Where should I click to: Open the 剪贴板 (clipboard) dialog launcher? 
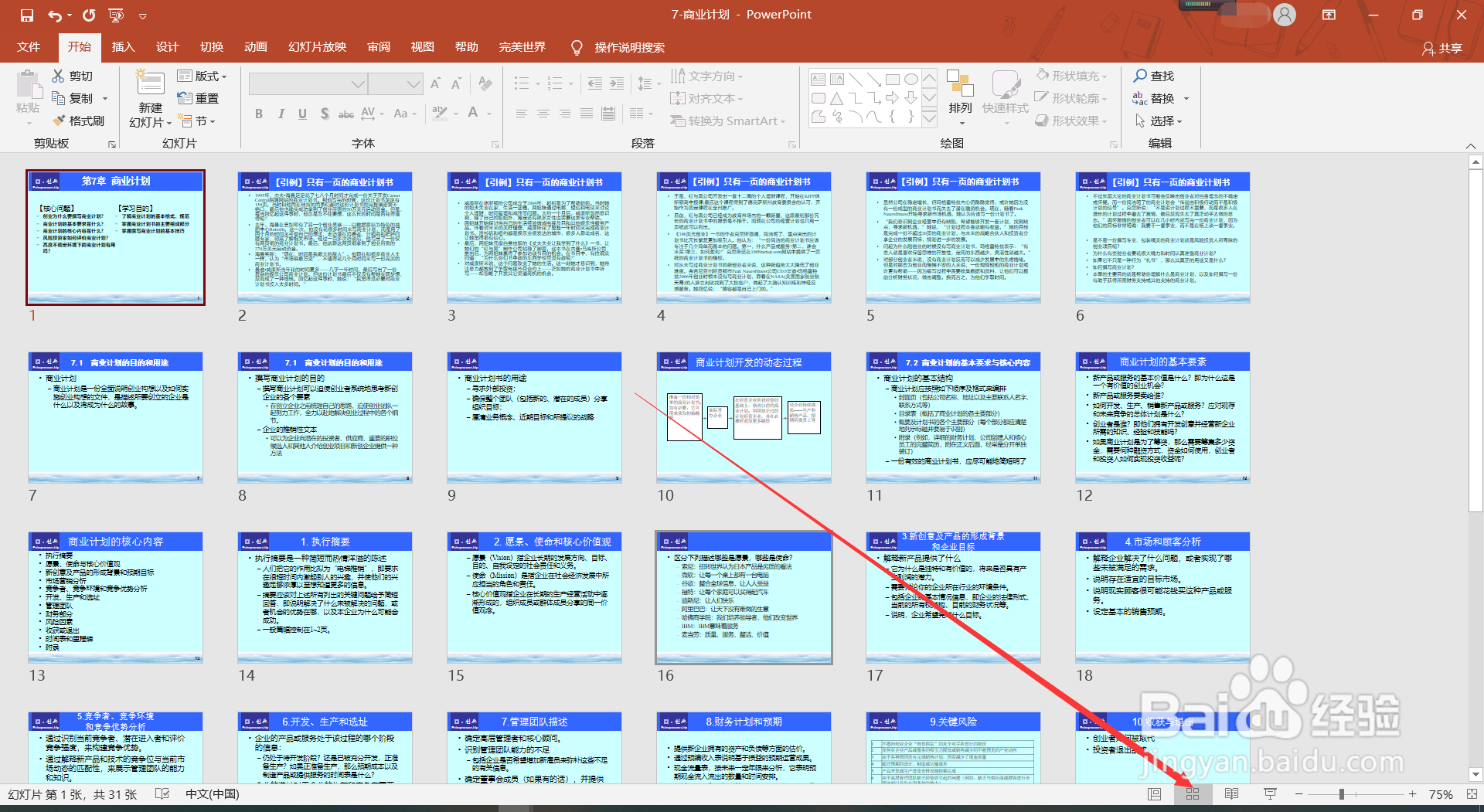pos(112,144)
